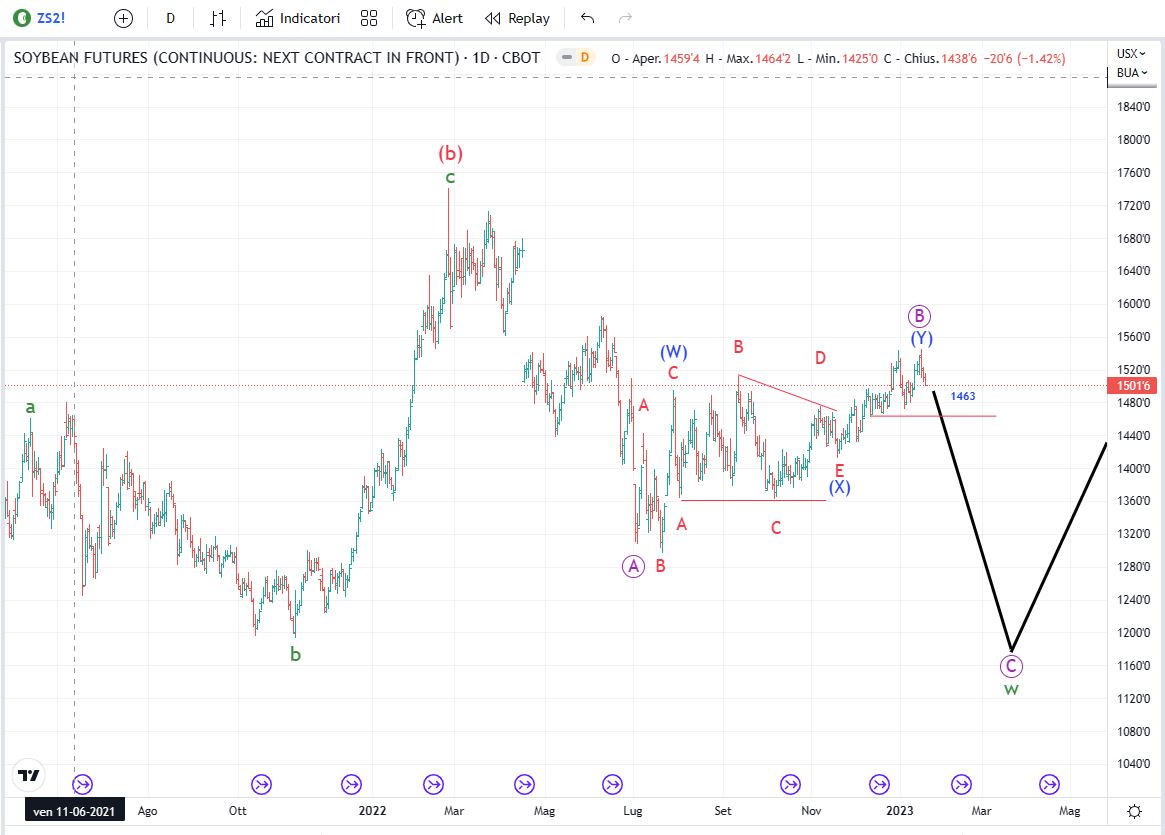
Task: Select the blue (X) wave label
Action: click(840, 487)
